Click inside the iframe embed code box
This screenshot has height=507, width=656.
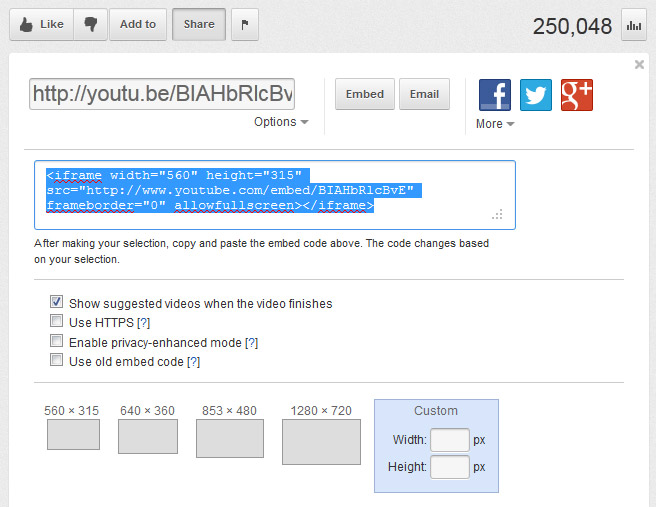[275, 195]
